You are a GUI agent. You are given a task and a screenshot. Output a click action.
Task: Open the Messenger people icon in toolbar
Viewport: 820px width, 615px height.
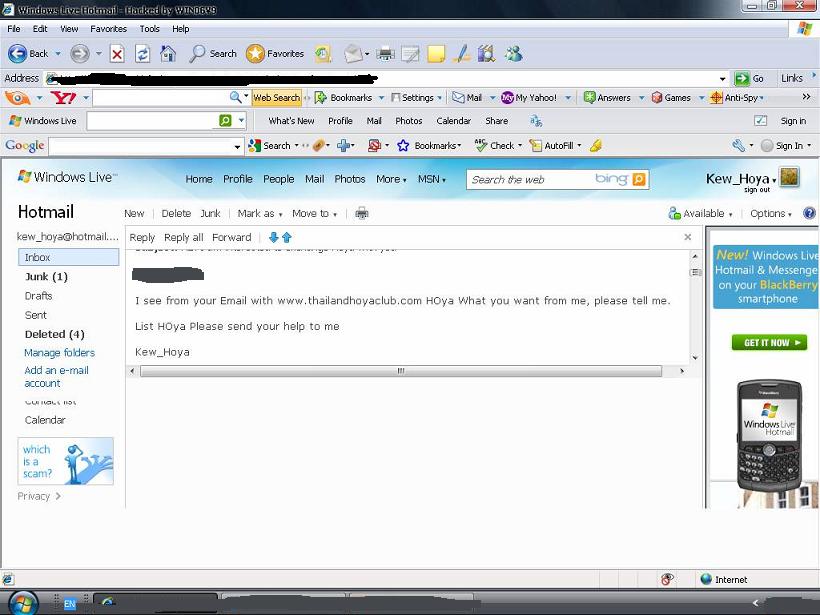(x=514, y=53)
